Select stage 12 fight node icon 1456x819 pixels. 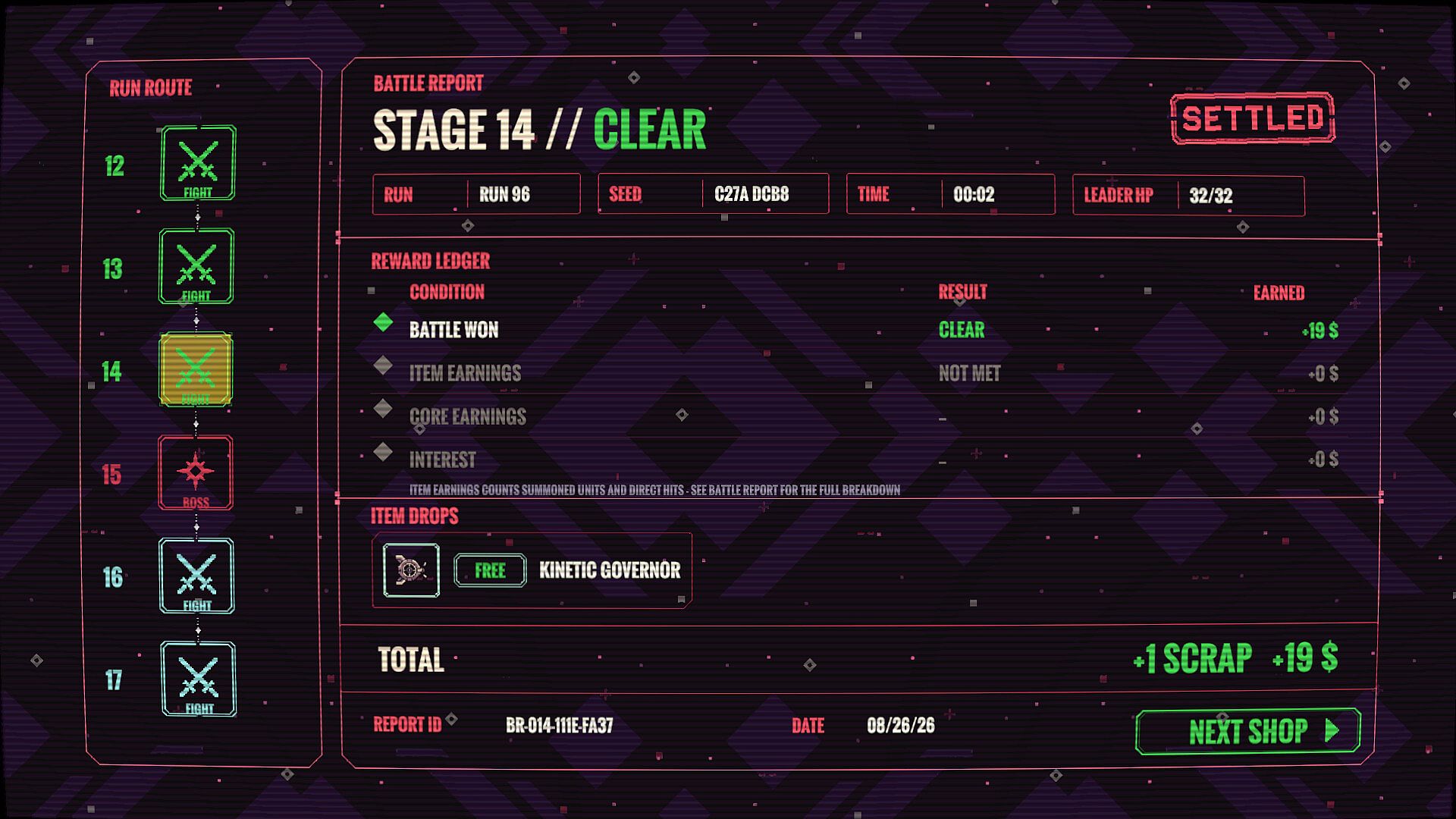(x=198, y=163)
